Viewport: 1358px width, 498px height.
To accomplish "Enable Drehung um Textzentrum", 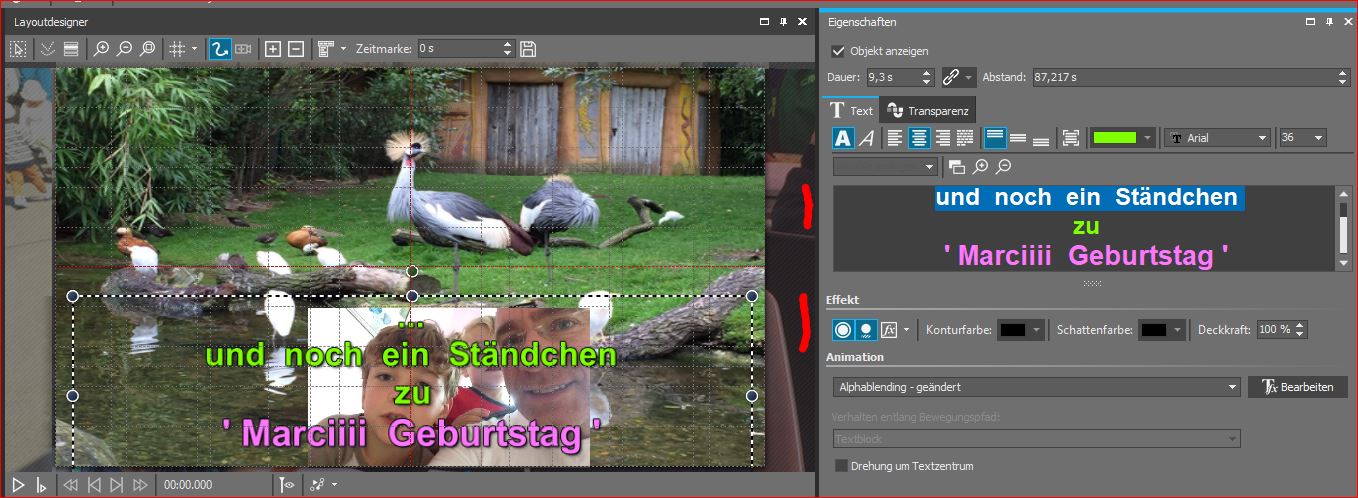I will [841, 466].
